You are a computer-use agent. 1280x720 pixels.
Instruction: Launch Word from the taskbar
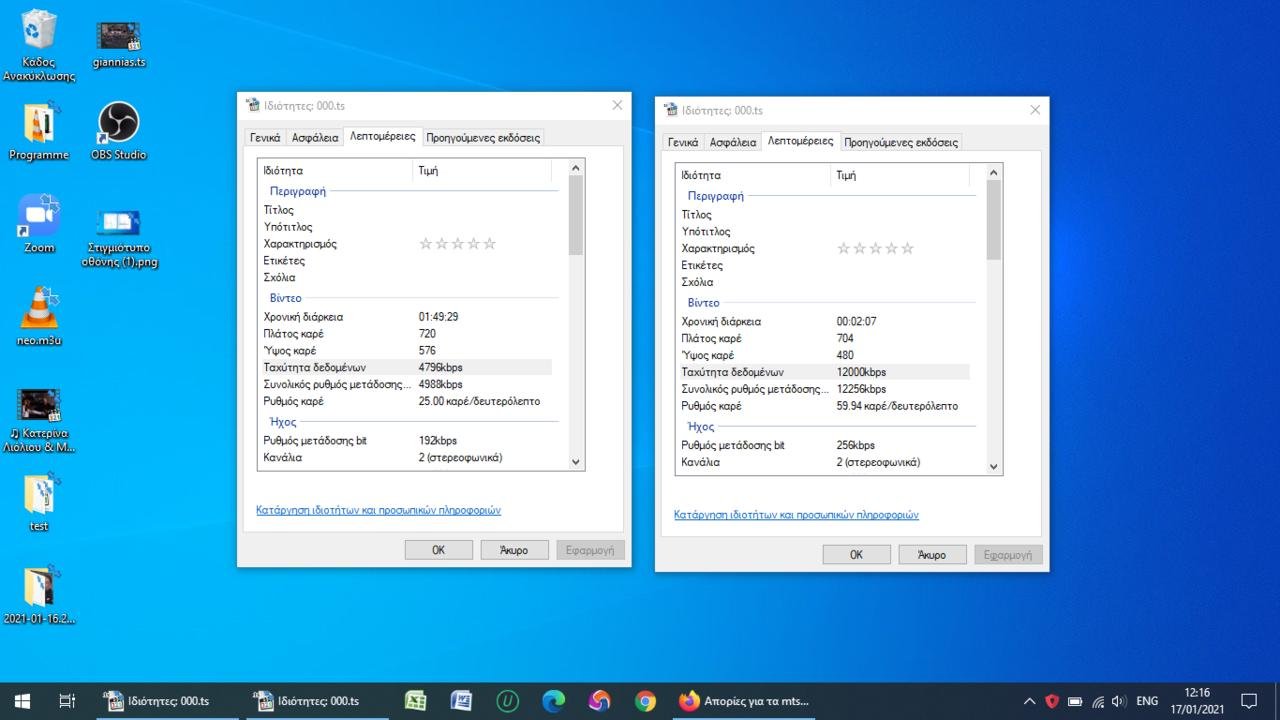tap(461, 701)
